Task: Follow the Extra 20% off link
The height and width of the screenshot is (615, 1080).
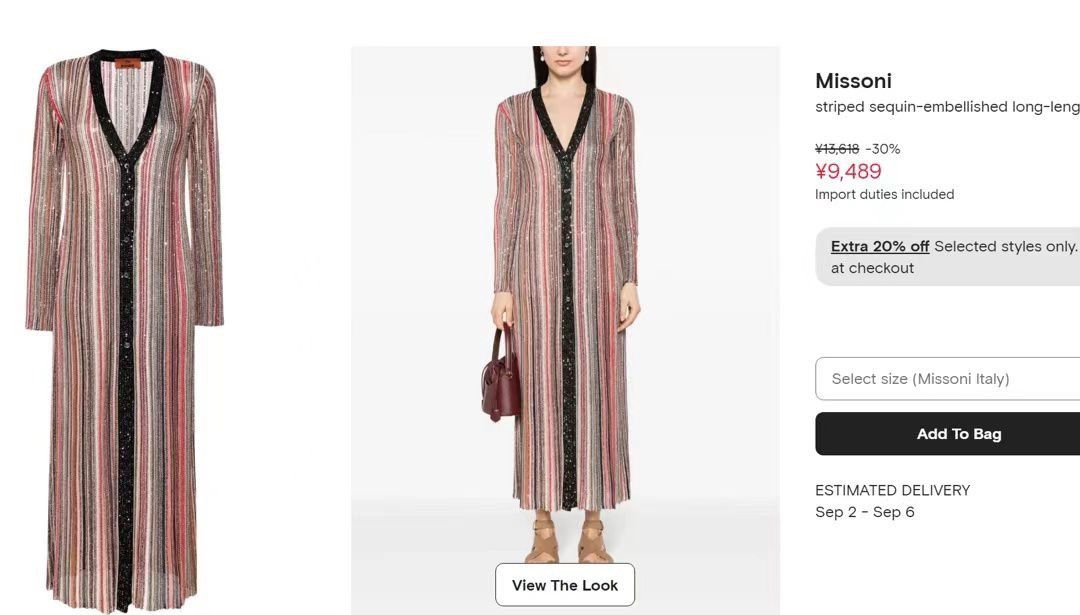Action: (x=880, y=246)
